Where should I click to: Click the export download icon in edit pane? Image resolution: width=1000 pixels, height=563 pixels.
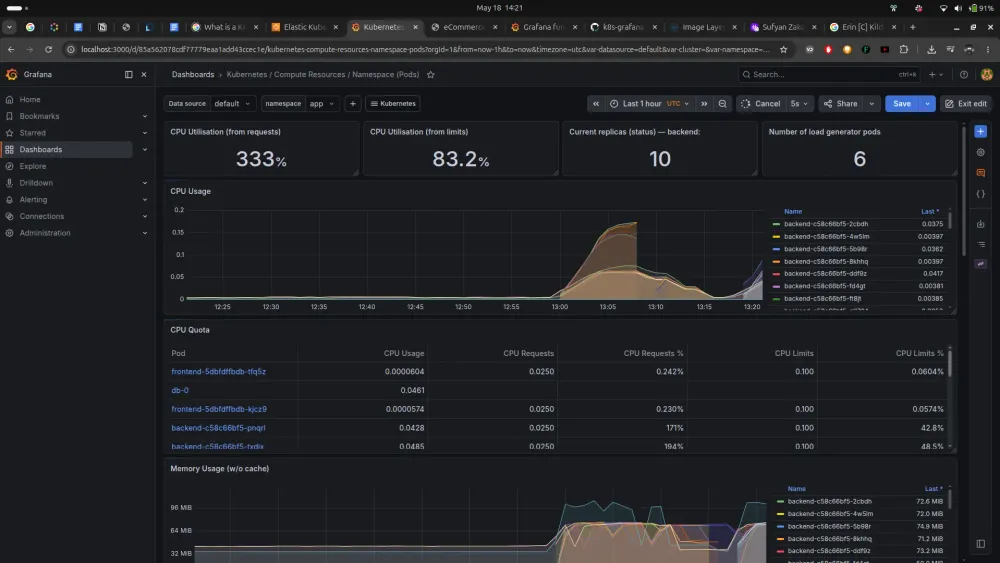pos(981,224)
